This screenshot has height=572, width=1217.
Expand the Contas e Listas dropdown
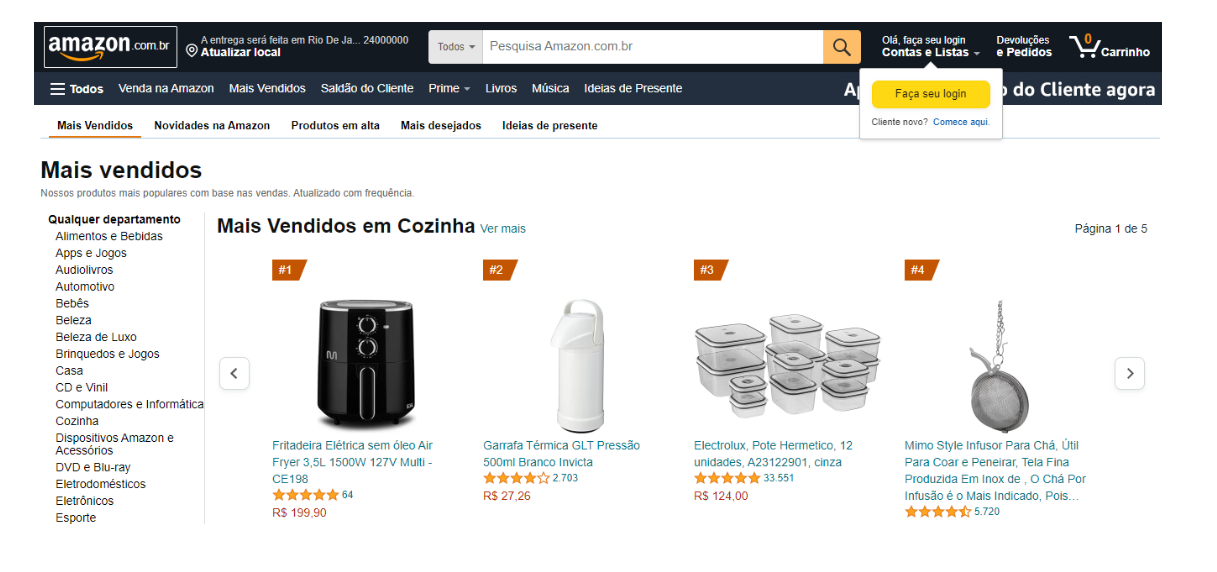click(930, 52)
